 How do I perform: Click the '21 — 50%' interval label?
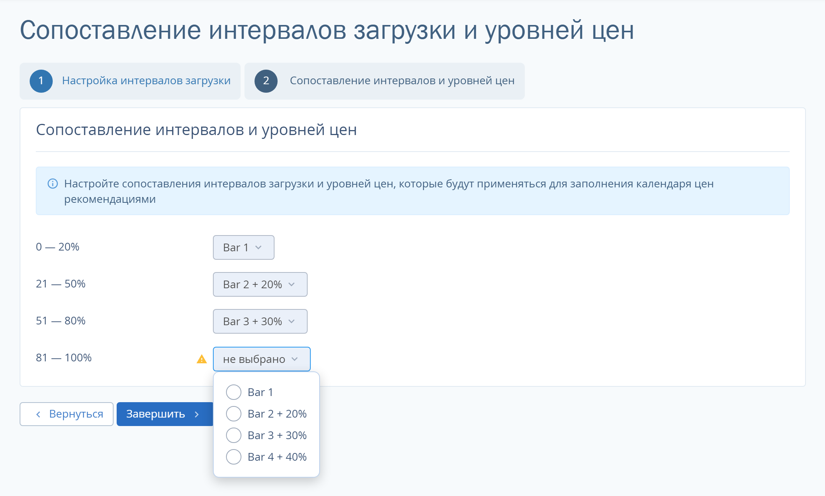(x=61, y=284)
